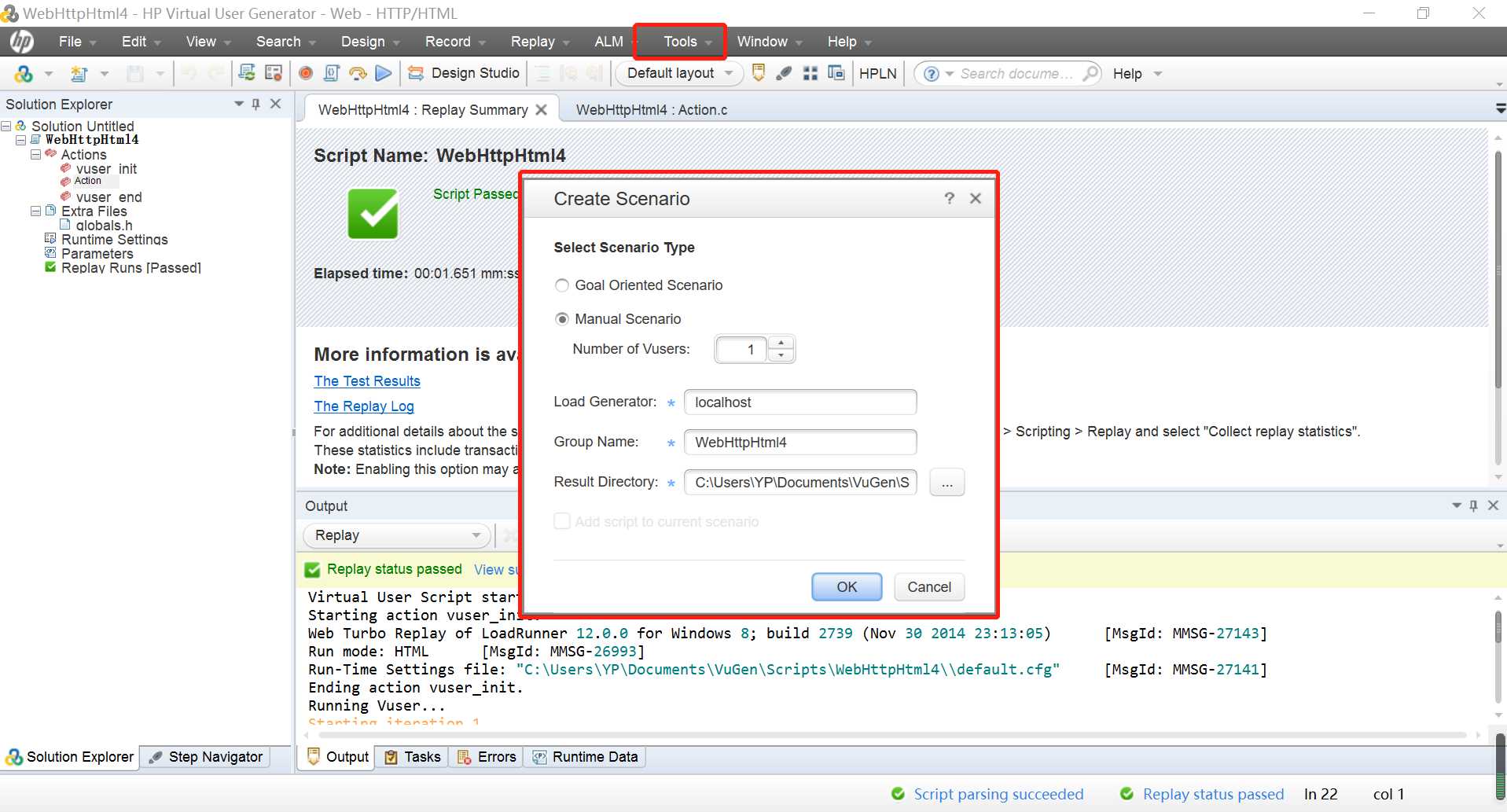Open The Test Results link
Screen dimensions: 1507x812
pos(367,381)
